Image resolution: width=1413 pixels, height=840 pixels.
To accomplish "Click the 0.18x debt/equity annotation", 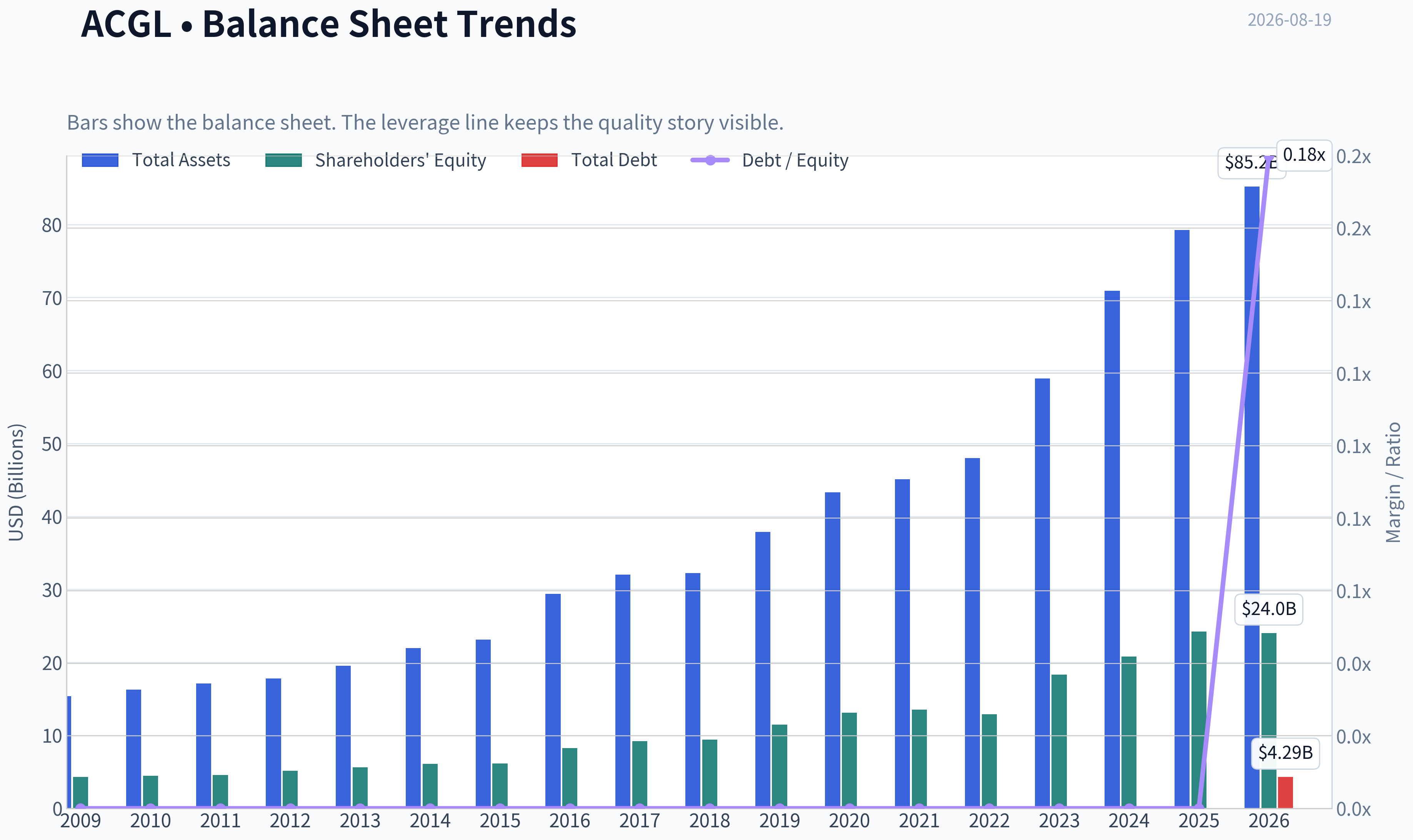I will coord(1304,155).
